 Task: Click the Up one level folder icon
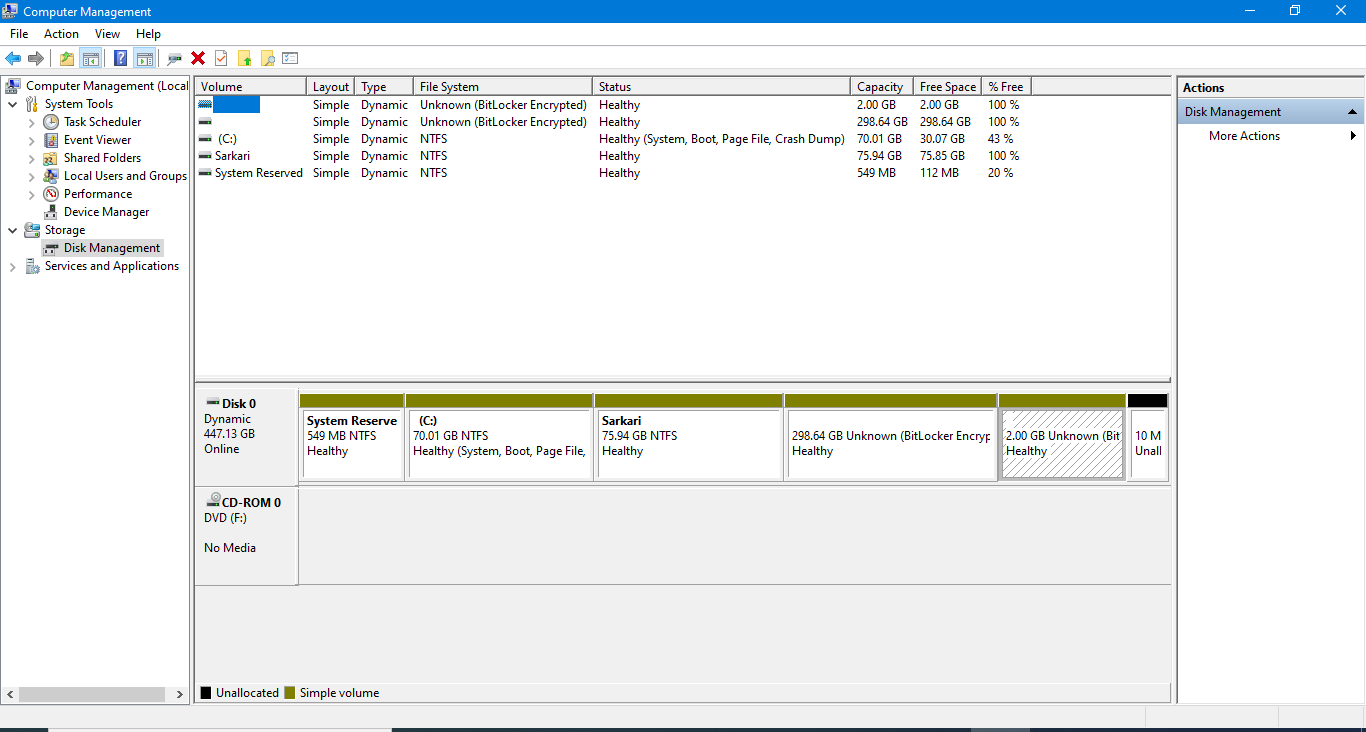click(66, 59)
